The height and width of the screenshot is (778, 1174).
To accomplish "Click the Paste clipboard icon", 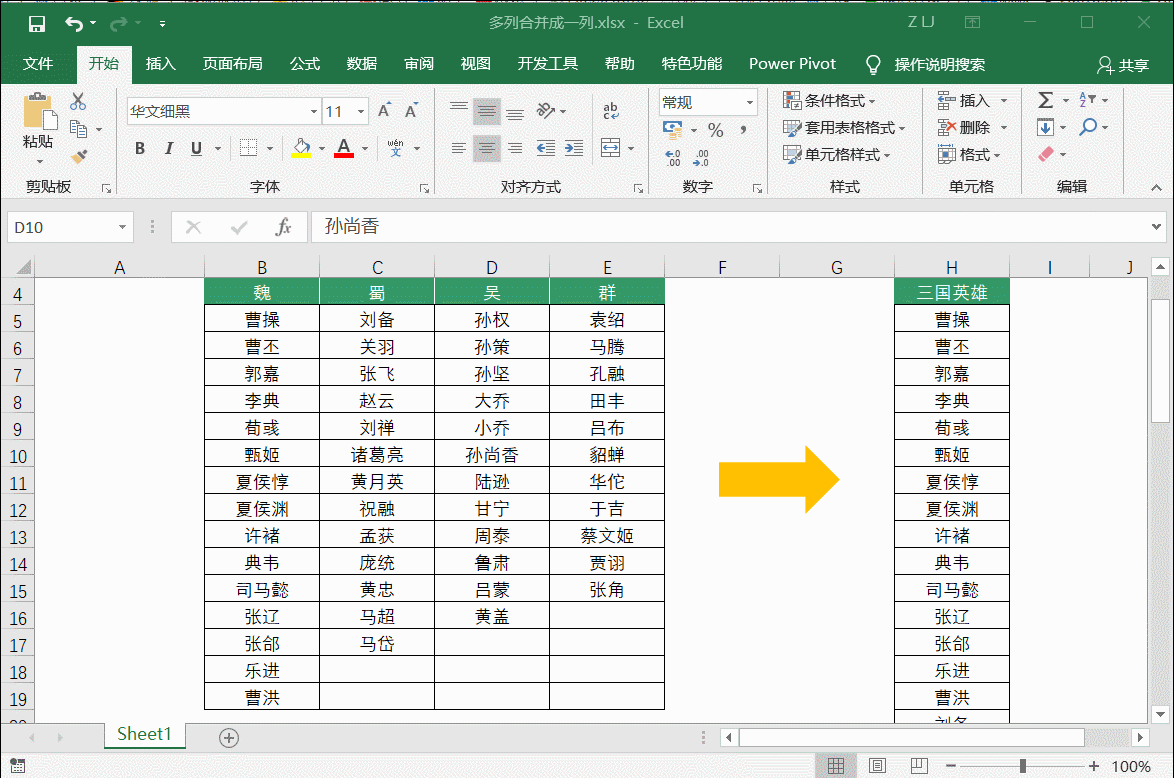I will (x=38, y=112).
